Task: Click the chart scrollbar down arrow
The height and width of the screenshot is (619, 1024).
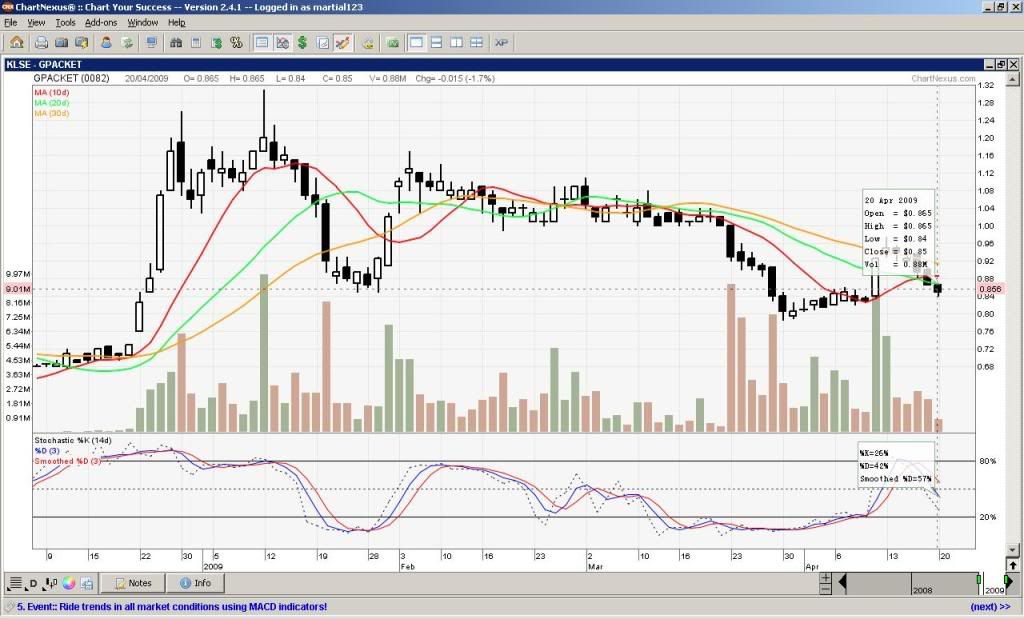Action: [x=1013, y=550]
